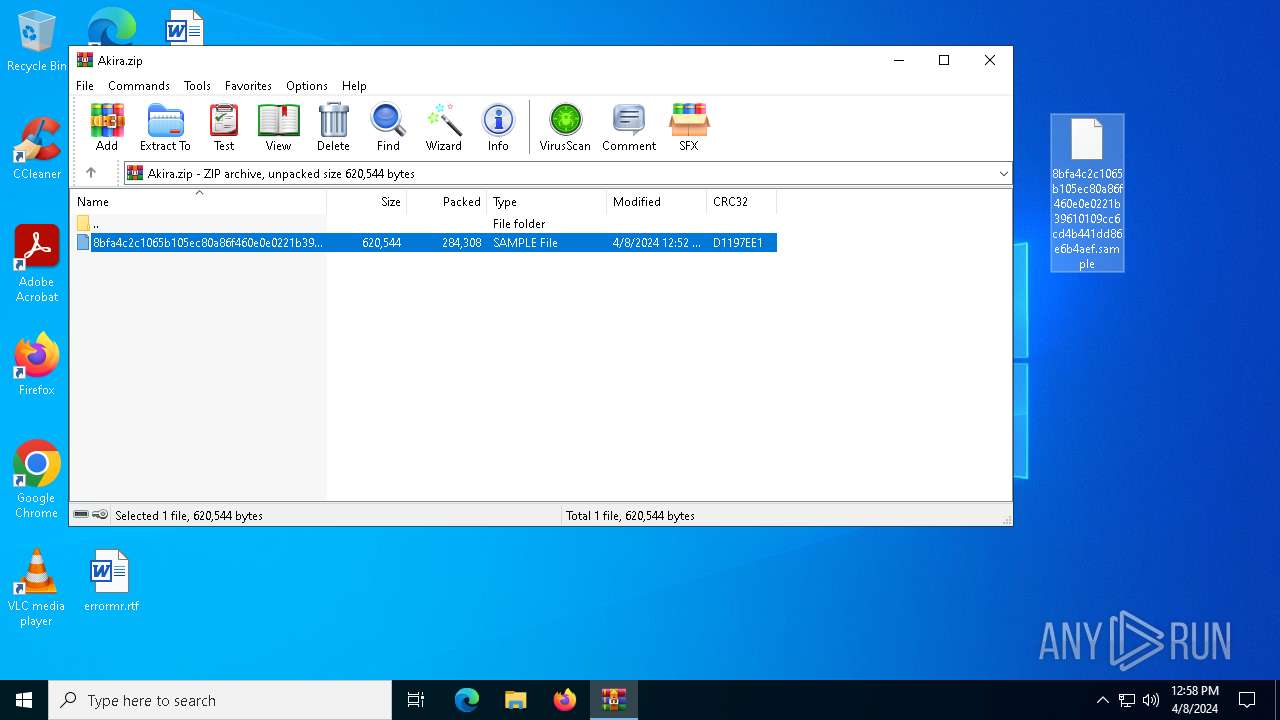Viewport: 1280px width, 720px height.
Task: Click the 620,544 size cell
Action: (x=381, y=243)
